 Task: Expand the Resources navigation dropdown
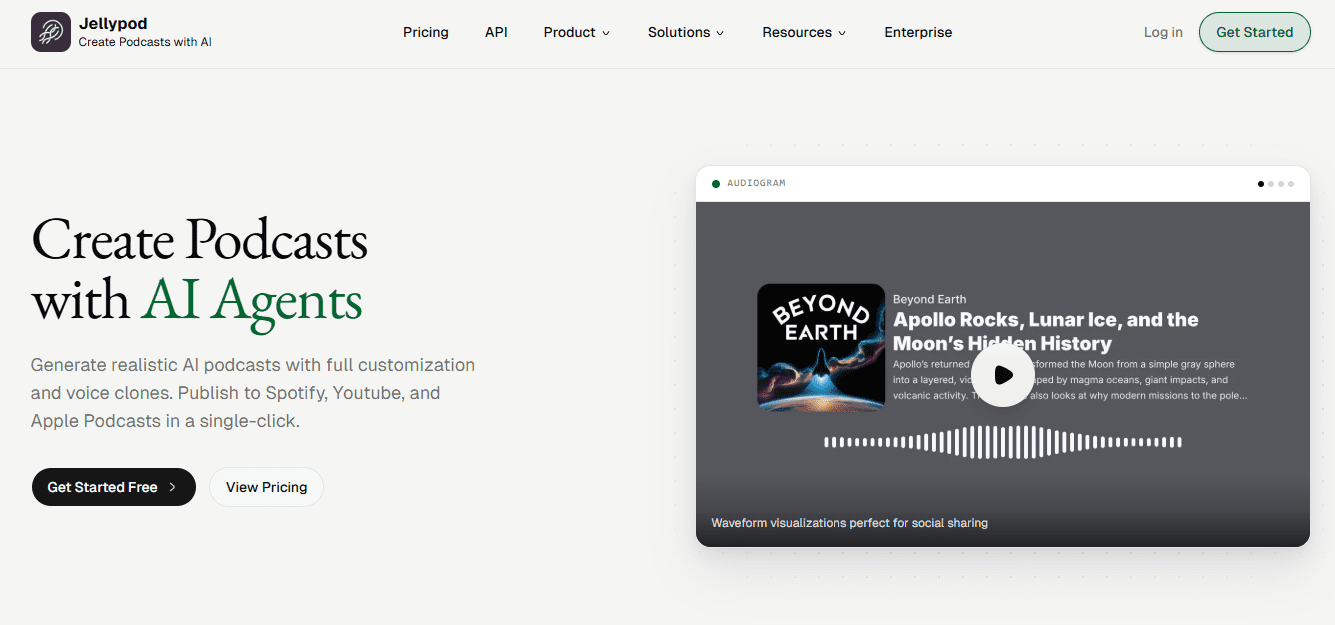pos(804,32)
